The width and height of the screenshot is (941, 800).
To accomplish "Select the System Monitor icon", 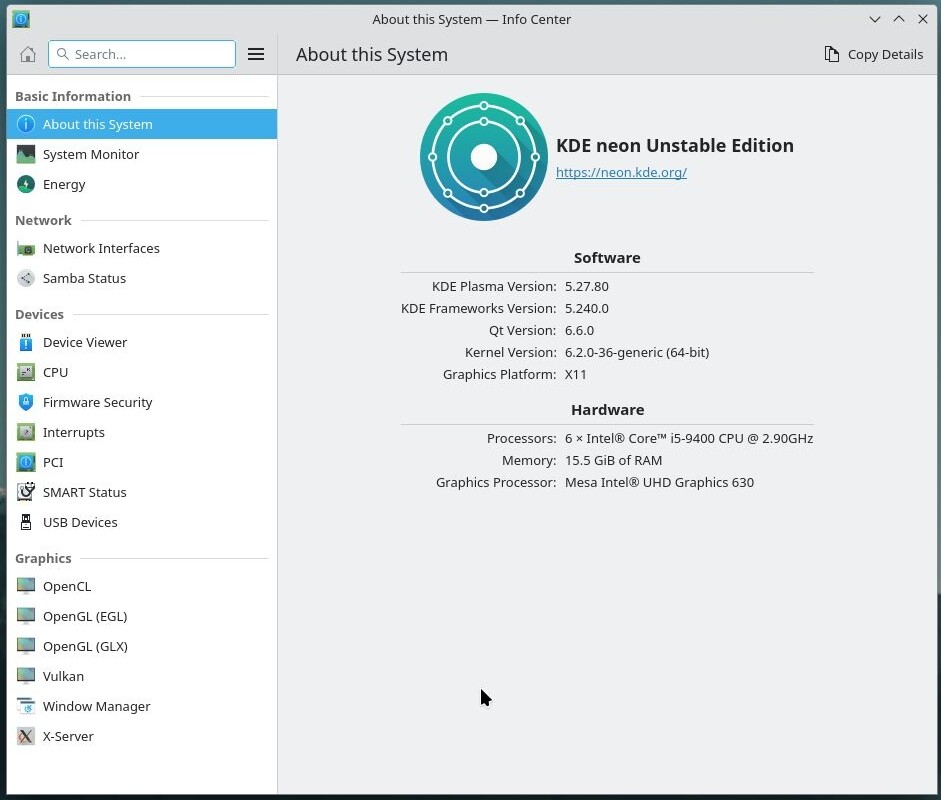I will click(x=26, y=154).
